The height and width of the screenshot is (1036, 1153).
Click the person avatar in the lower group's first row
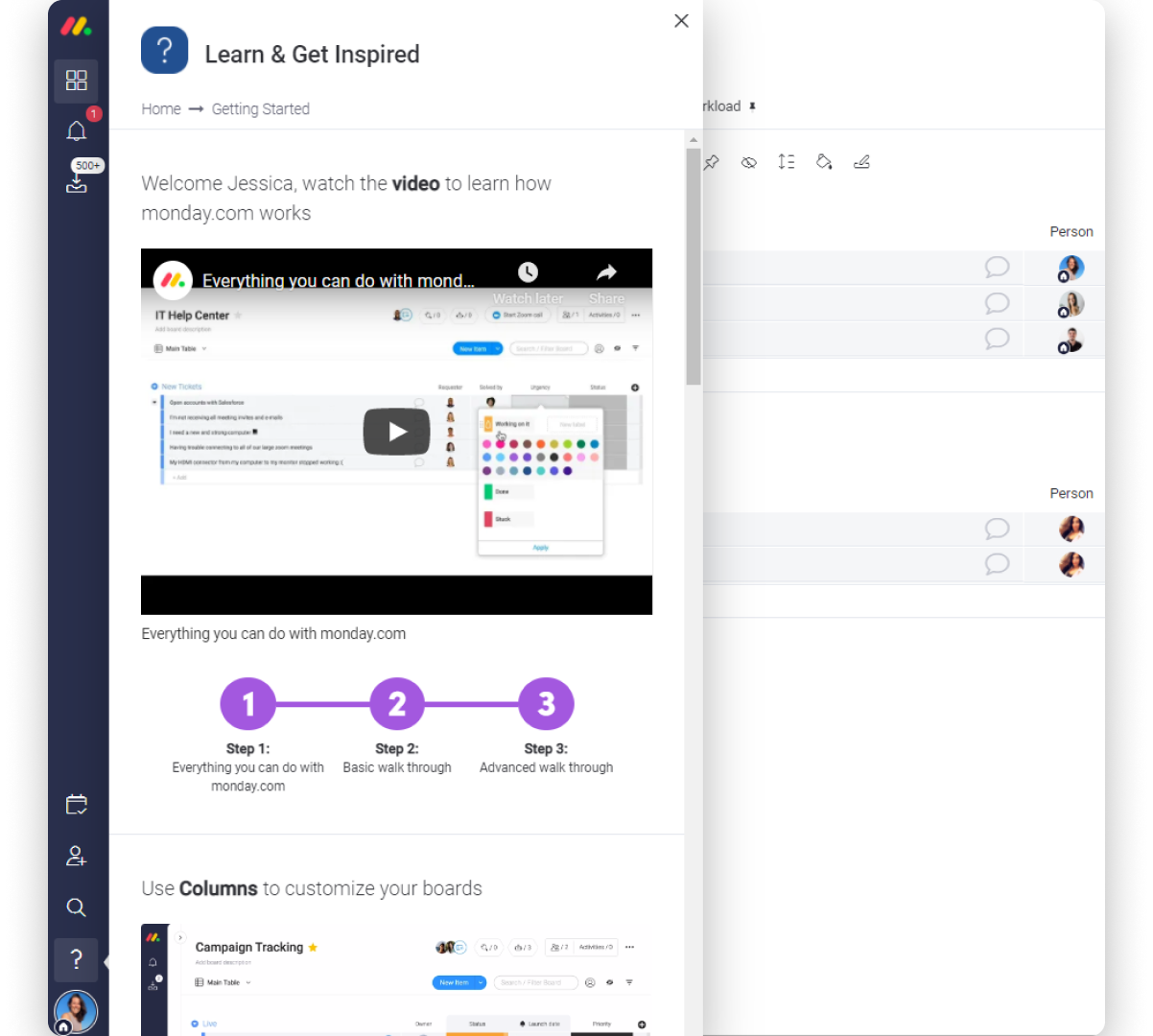point(1071,529)
